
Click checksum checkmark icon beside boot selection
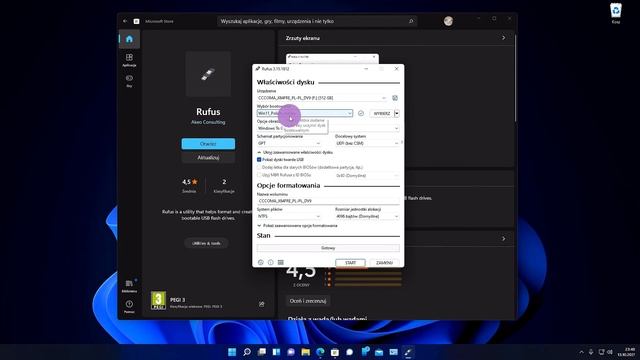pos(361,113)
